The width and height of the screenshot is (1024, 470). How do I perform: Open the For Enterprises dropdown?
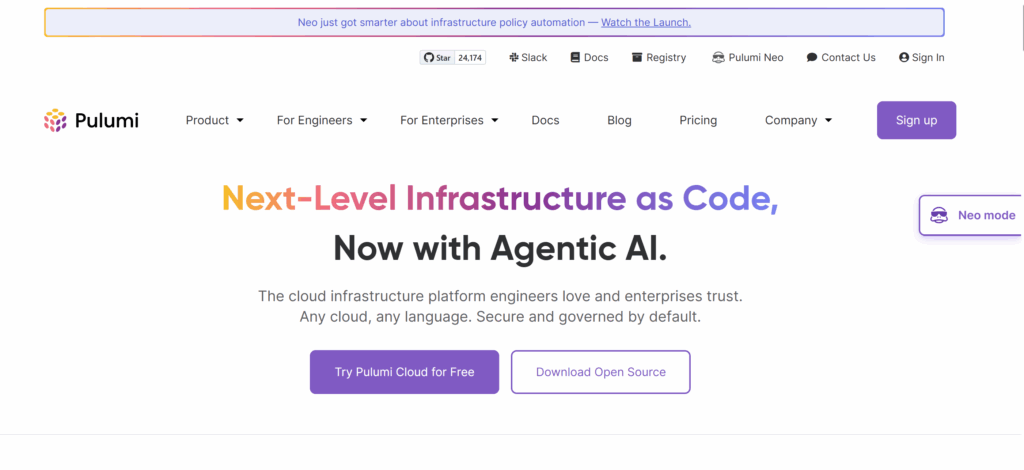[449, 120]
